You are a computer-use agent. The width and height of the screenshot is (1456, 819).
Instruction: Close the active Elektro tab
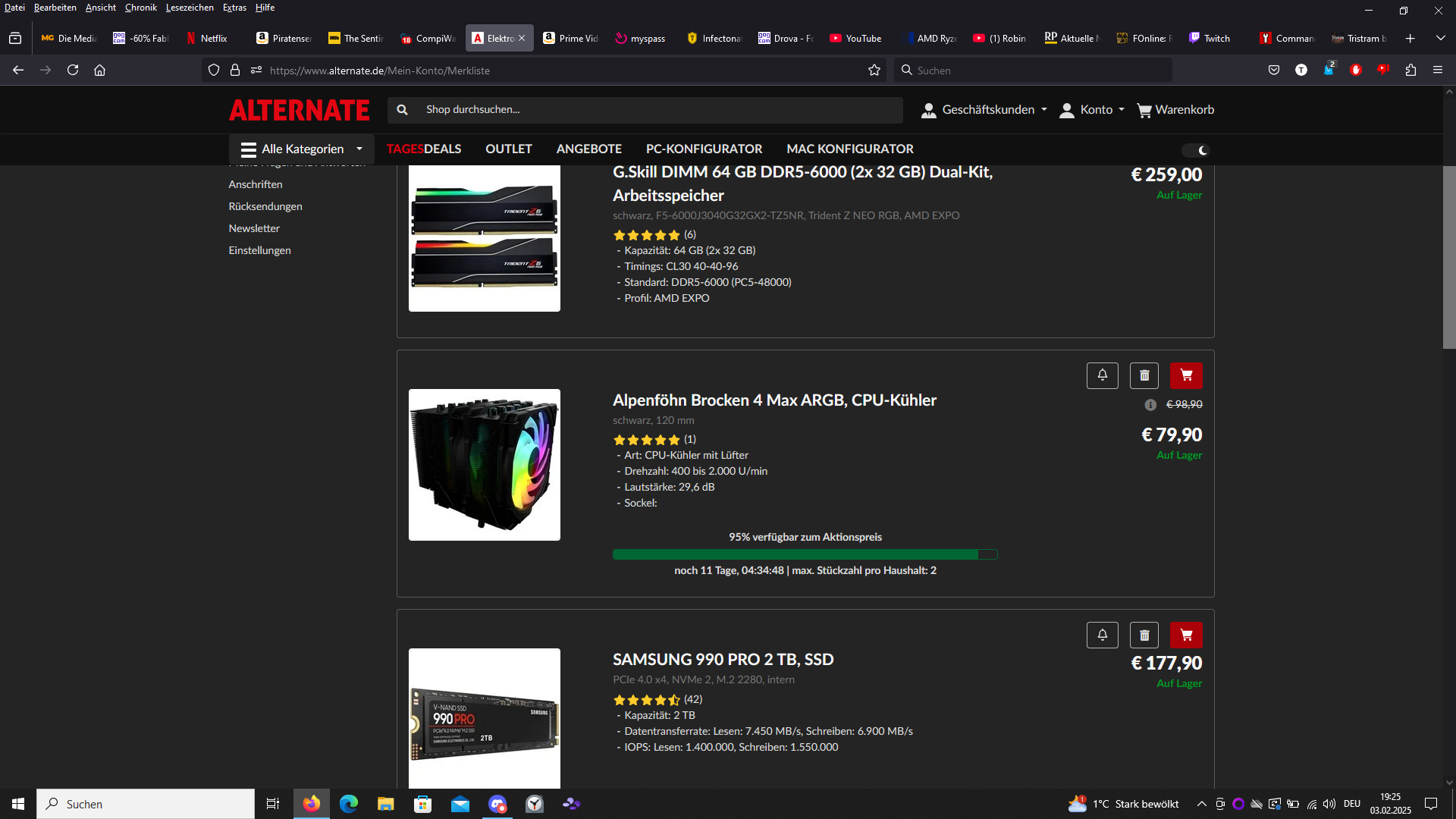click(522, 38)
